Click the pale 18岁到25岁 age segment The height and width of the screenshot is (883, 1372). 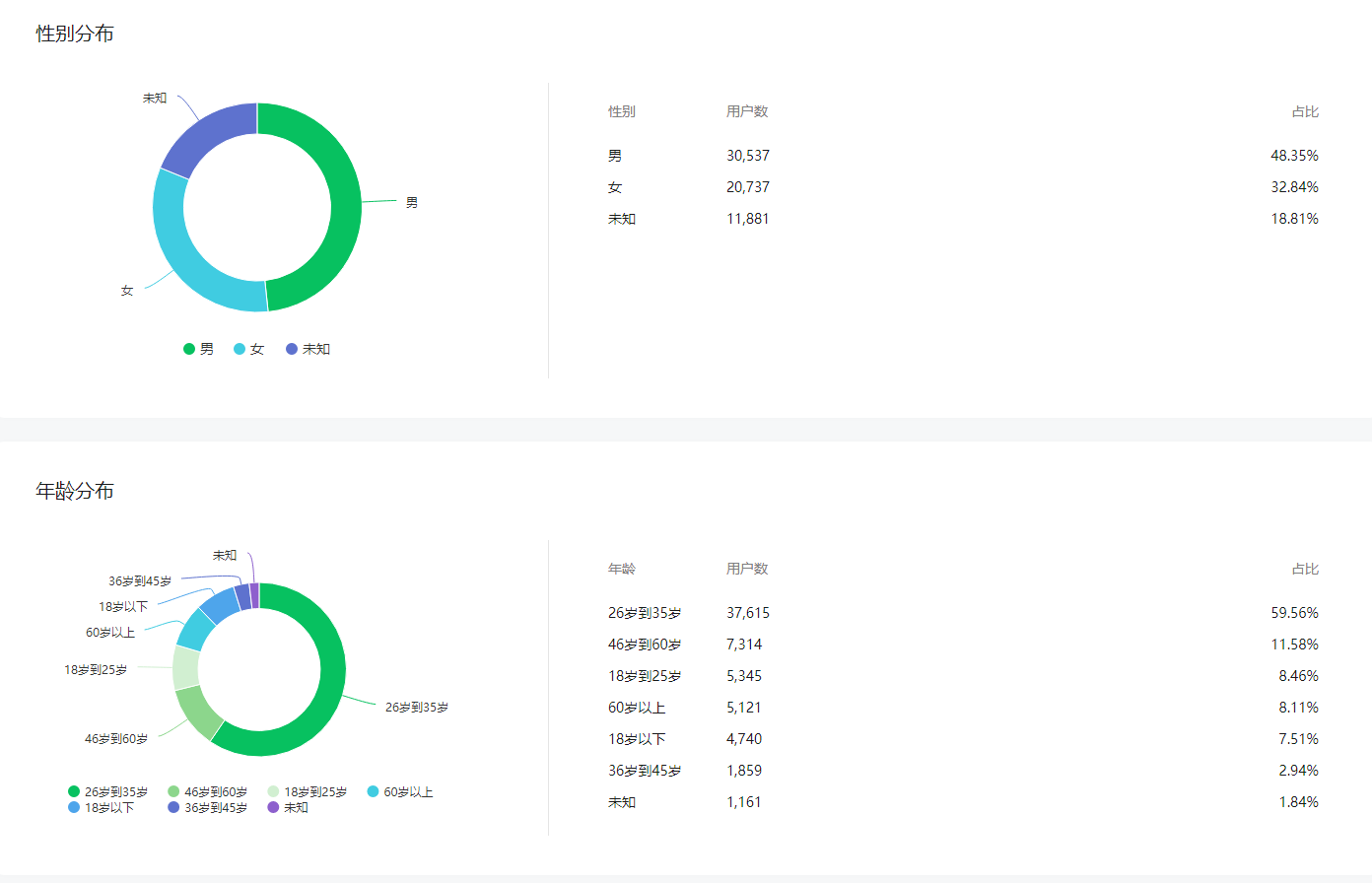click(x=185, y=668)
